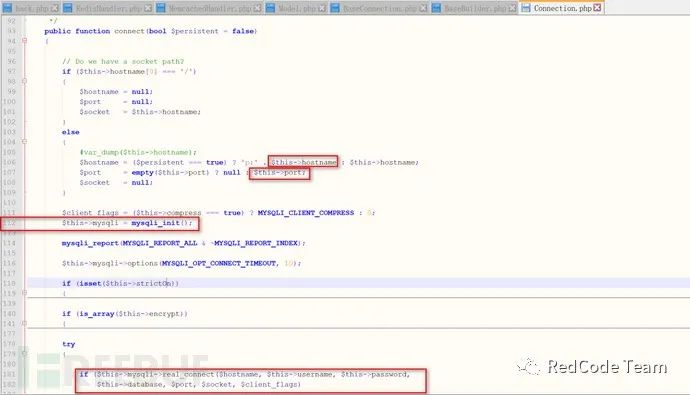This screenshot has height=395, width=690.
Task: Switch to the Model.php tab
Action: click(297, 8)
